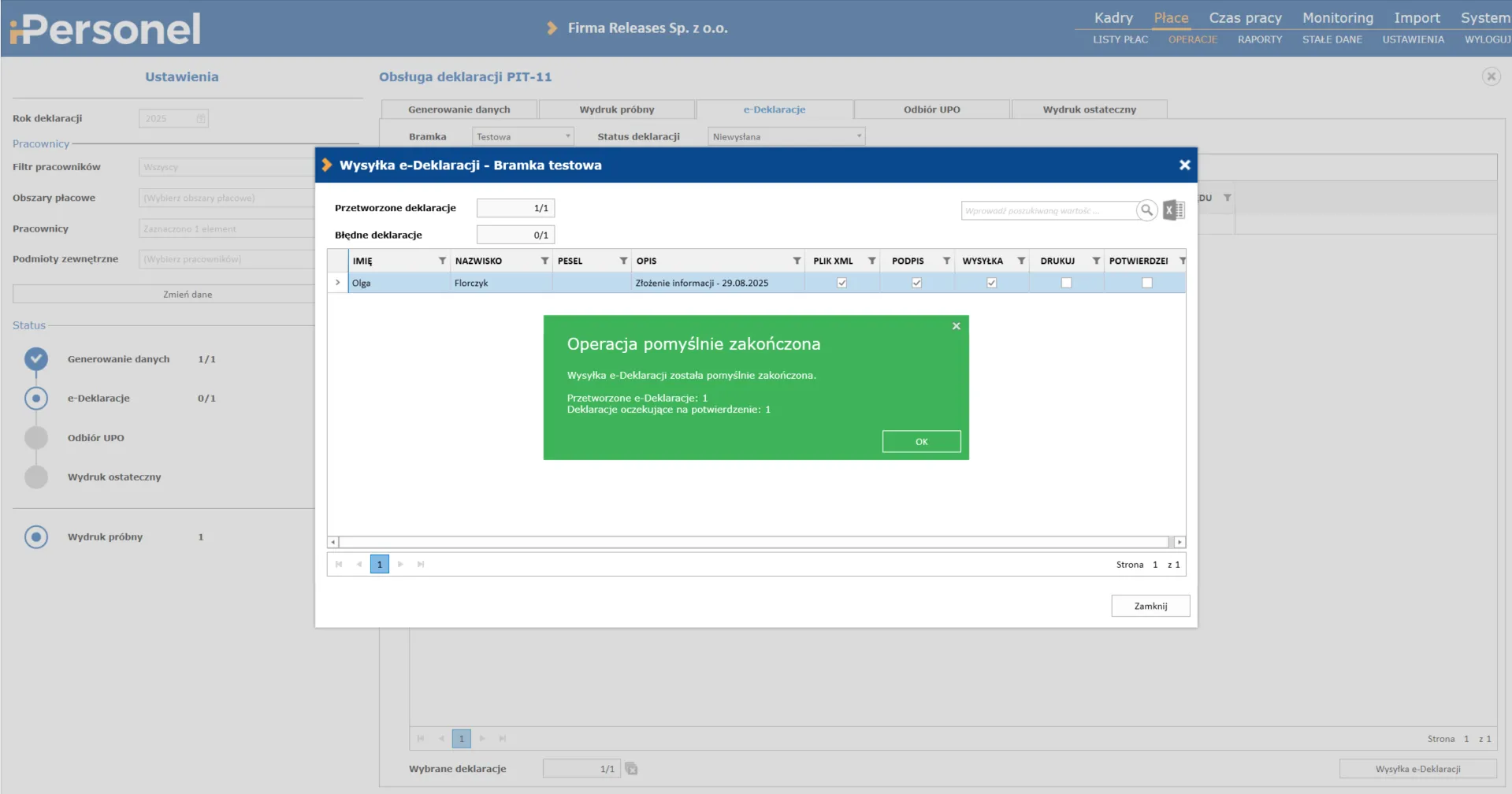Open the Kadry menu
The width and height of the screenshot is (1512, 794).
(x=1113, y=18)
